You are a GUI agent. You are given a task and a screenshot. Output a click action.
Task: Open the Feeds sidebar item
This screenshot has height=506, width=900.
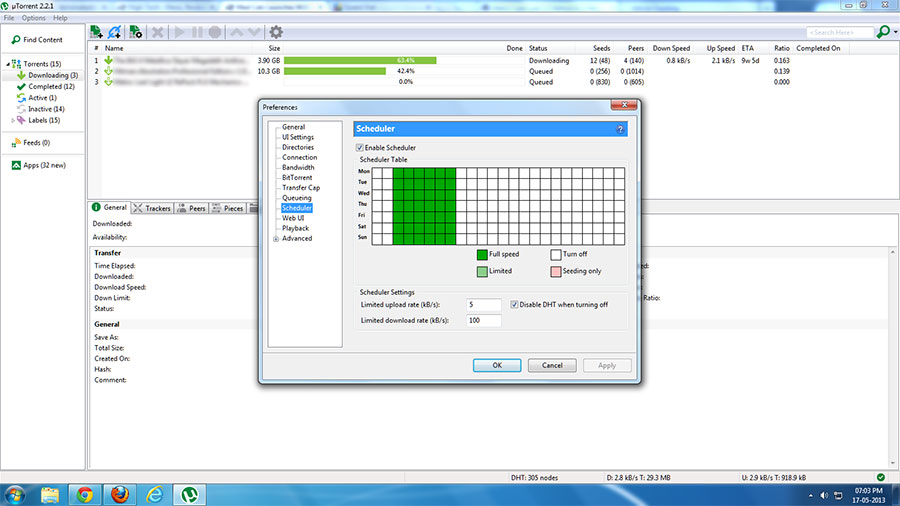pos(38,143)
